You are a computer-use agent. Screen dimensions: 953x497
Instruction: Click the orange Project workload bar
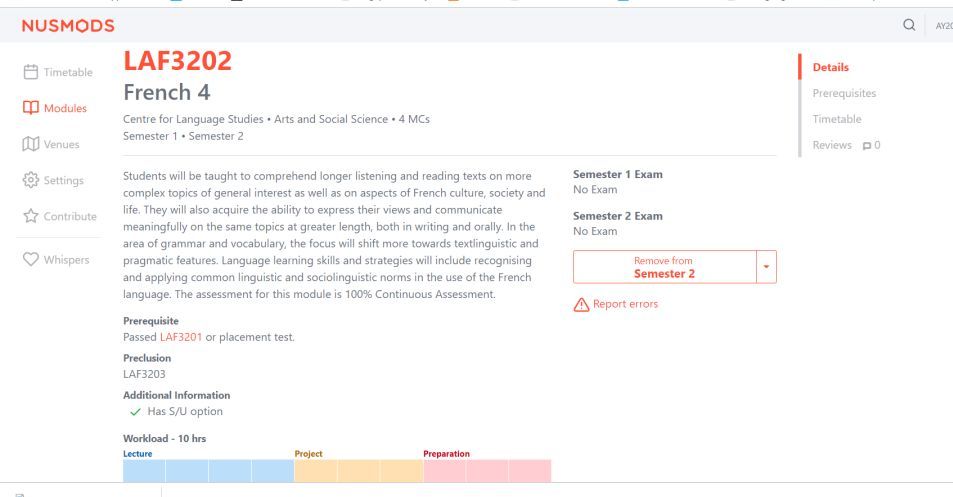tap(358, 471)
